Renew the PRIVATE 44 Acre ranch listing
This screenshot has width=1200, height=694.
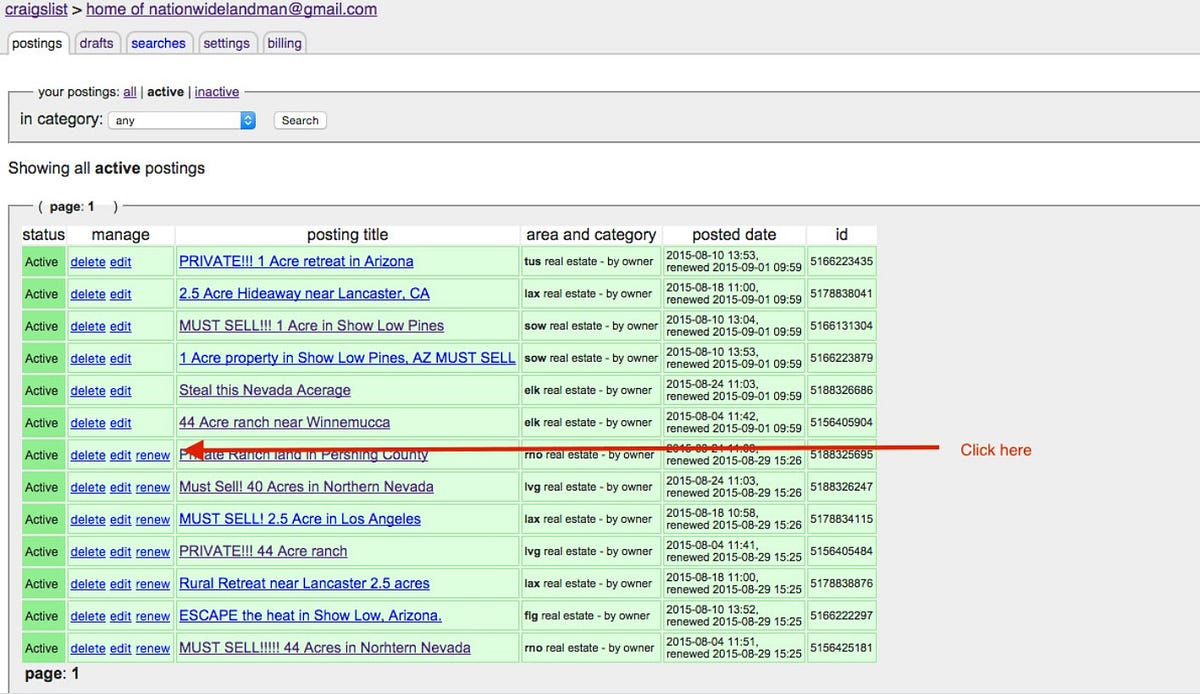pyautogui.click(x=152, y=551)
